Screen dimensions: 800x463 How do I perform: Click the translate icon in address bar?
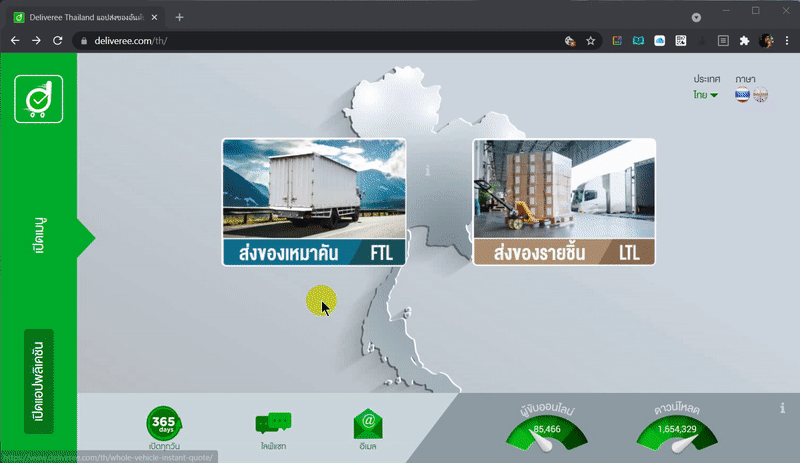[570, 41]
